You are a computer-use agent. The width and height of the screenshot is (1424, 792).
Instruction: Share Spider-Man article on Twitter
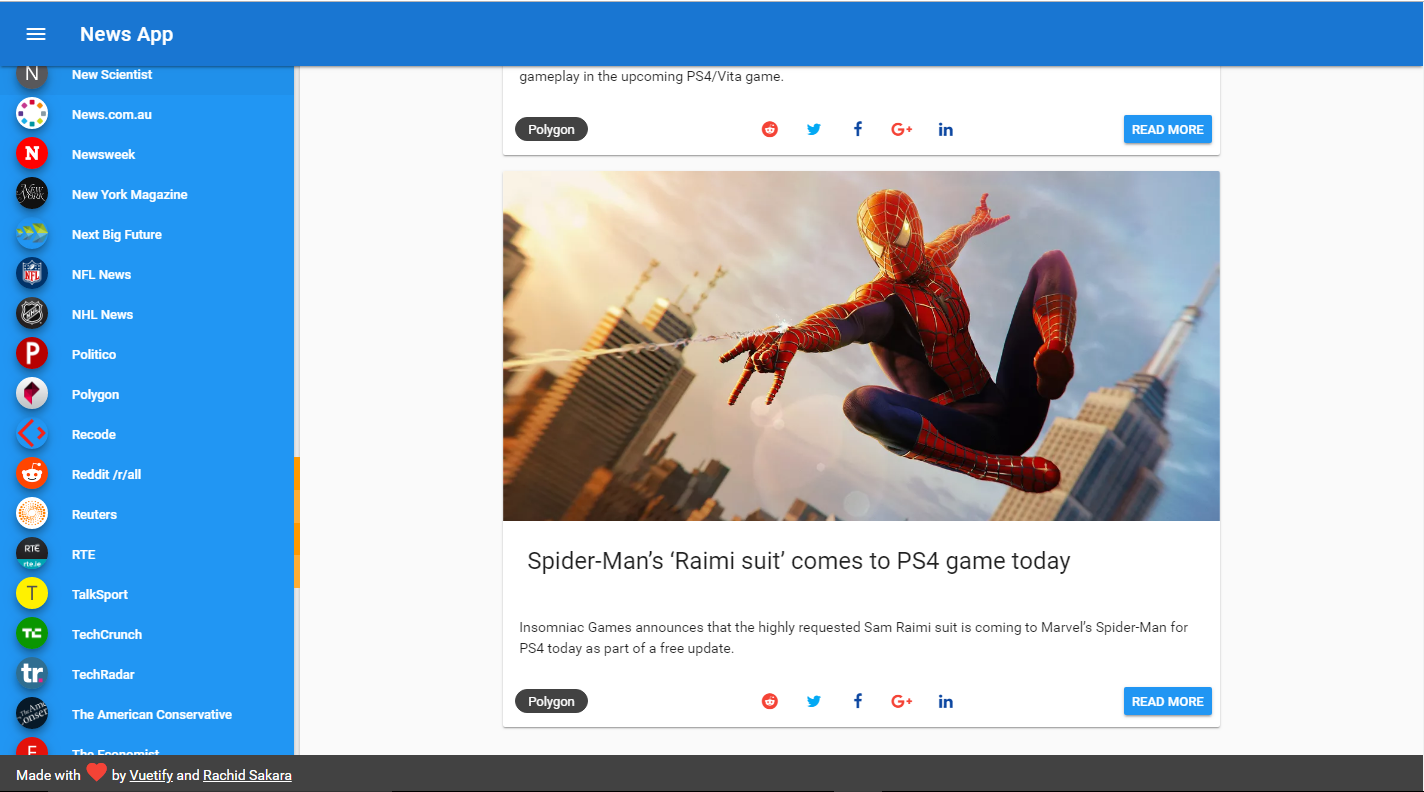[x=814, y=701]
